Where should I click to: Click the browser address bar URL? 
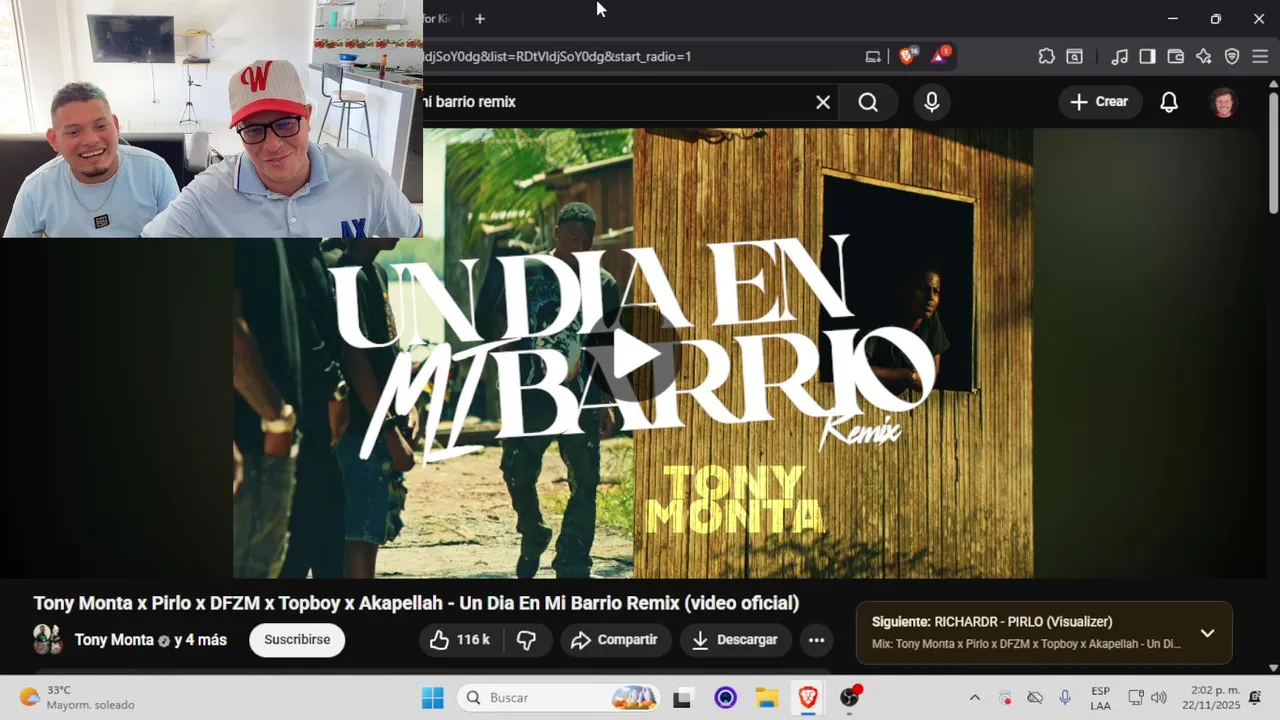557,56
